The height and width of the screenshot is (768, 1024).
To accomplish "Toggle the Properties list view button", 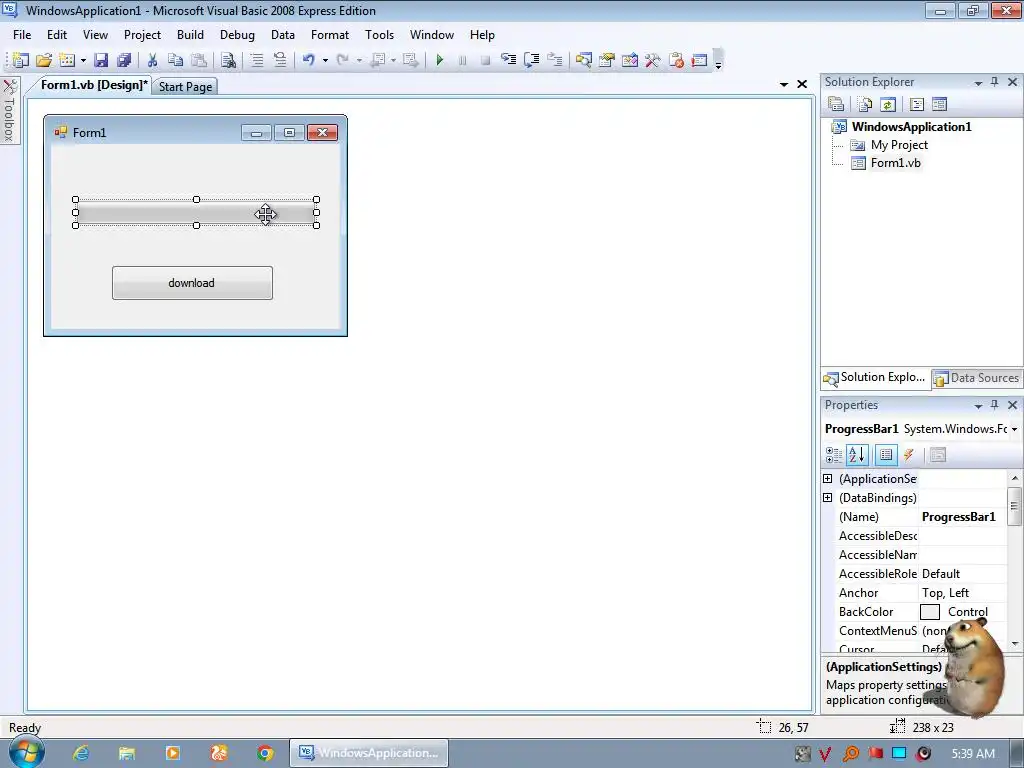I will coord(886,455).
